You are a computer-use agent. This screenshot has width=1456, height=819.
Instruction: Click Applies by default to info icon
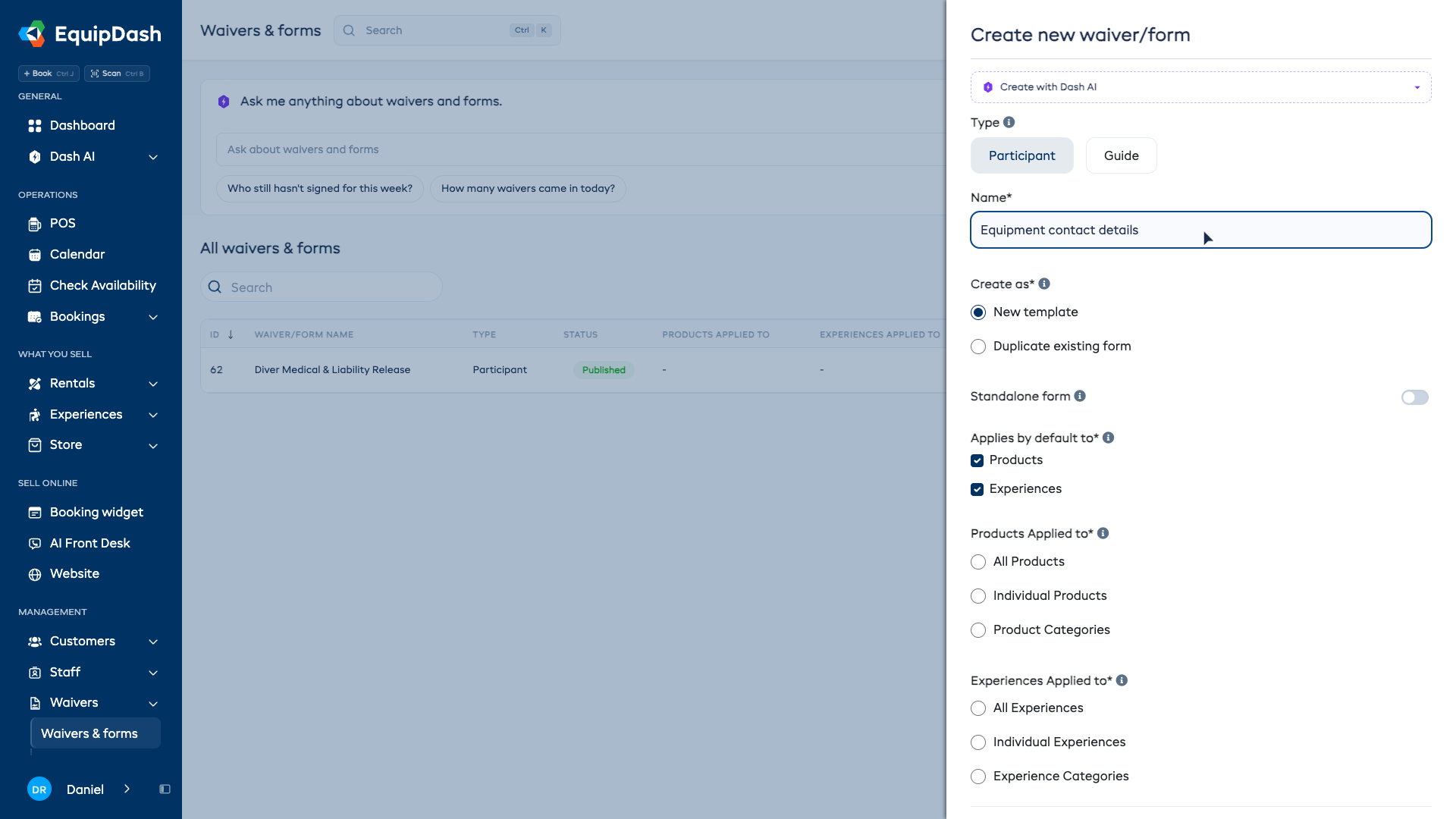point(1108,438)
